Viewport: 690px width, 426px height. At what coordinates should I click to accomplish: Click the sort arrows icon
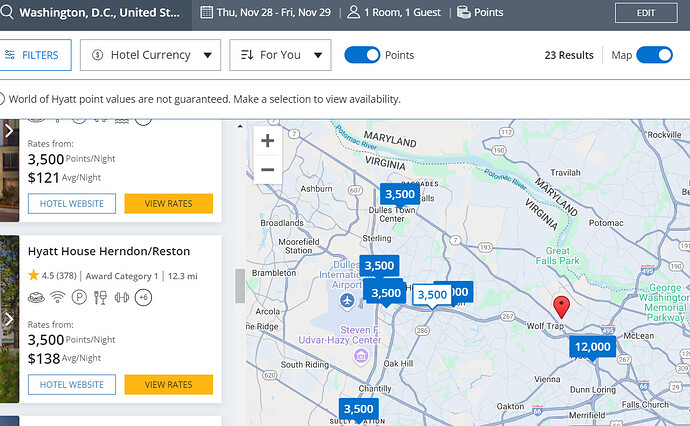247,55
